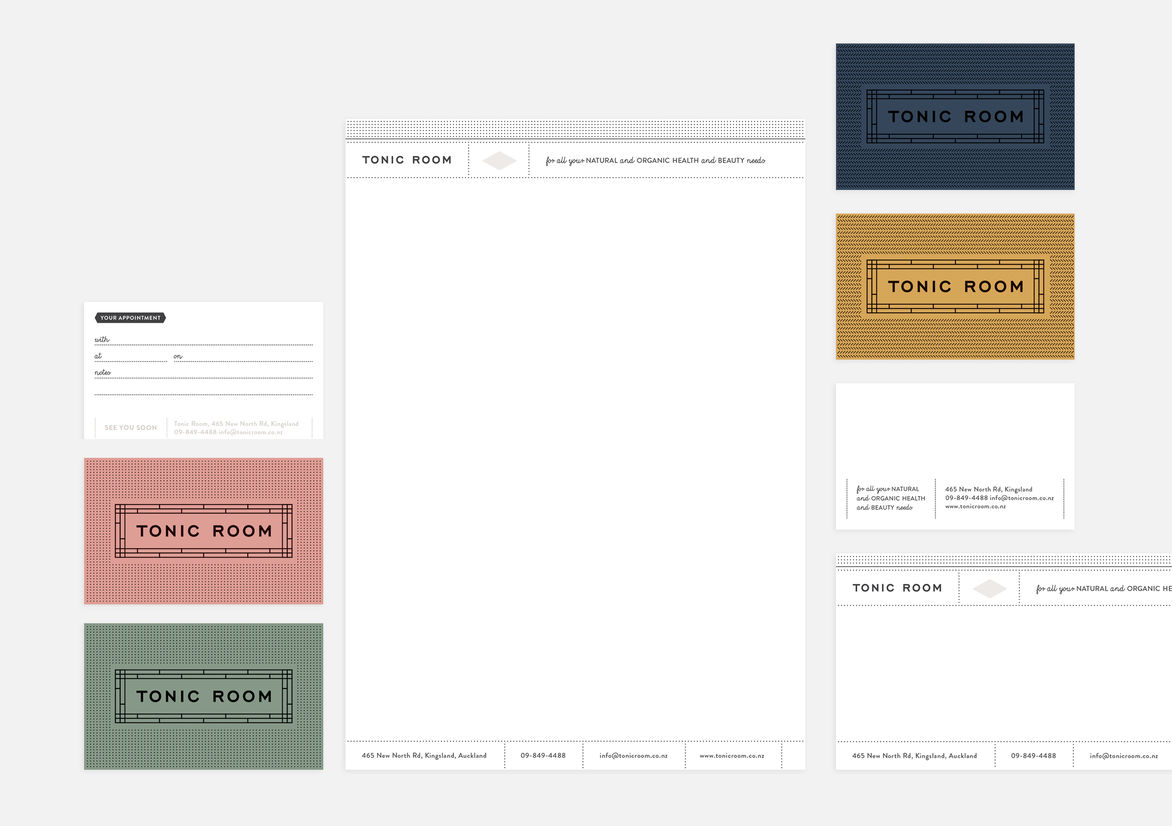The image size is (1172, 826).
Task: Click the 'at' field on appointment card
Action: click(131, 356)
